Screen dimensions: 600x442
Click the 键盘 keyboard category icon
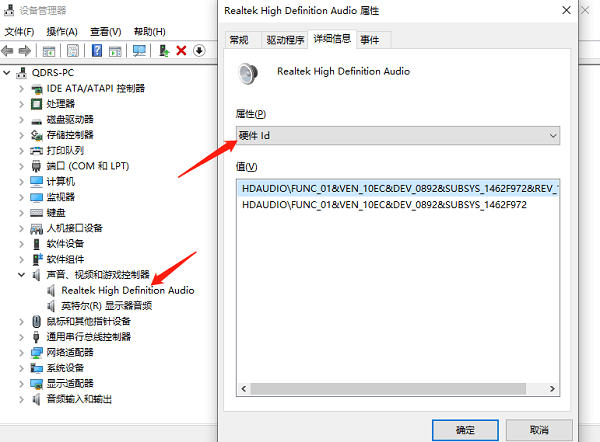pyautogui.click(x=36, y=213)
